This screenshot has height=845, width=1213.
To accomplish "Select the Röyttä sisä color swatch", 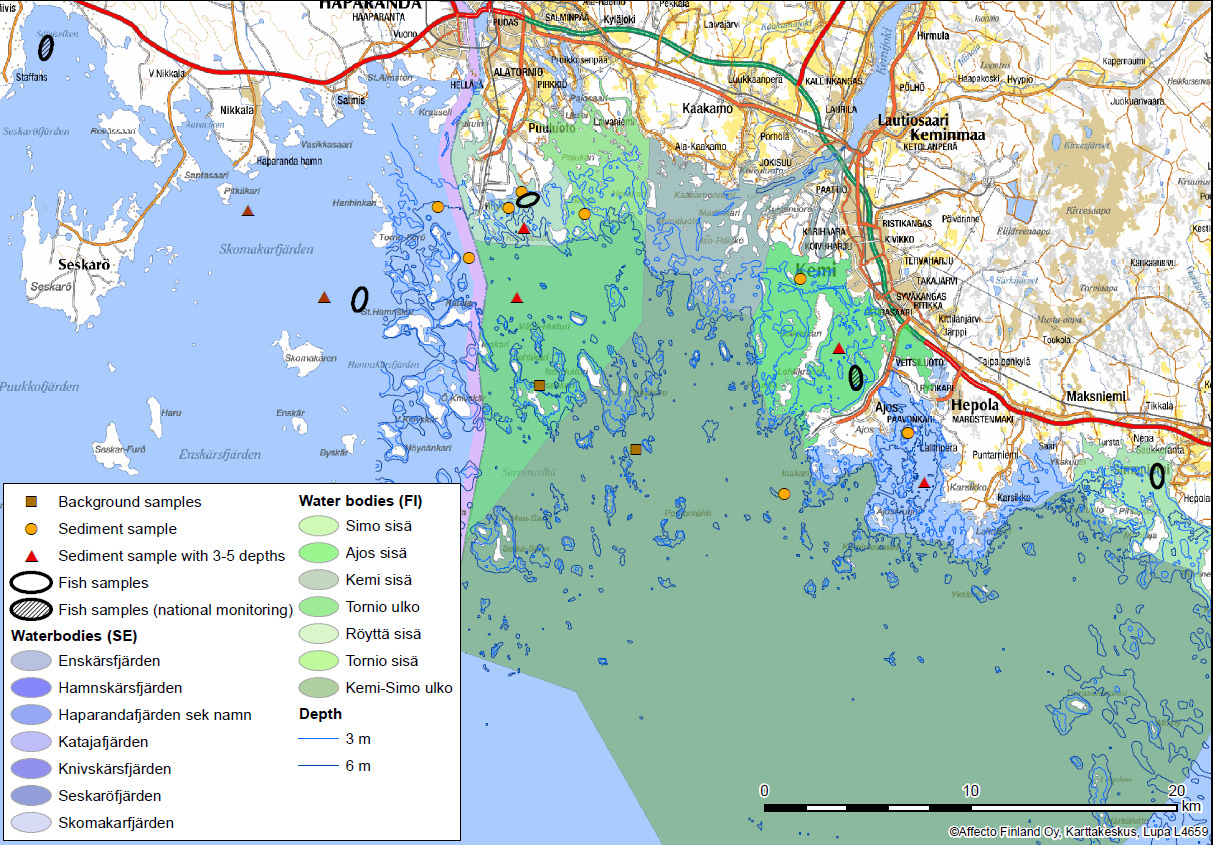I will coord(320,634).
